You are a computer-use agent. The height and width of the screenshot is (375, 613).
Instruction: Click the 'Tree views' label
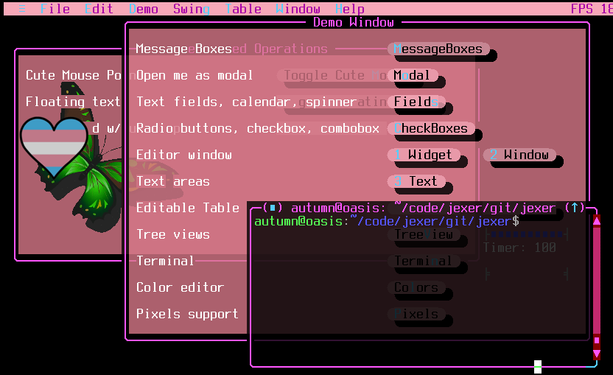(x=173, y=235)
